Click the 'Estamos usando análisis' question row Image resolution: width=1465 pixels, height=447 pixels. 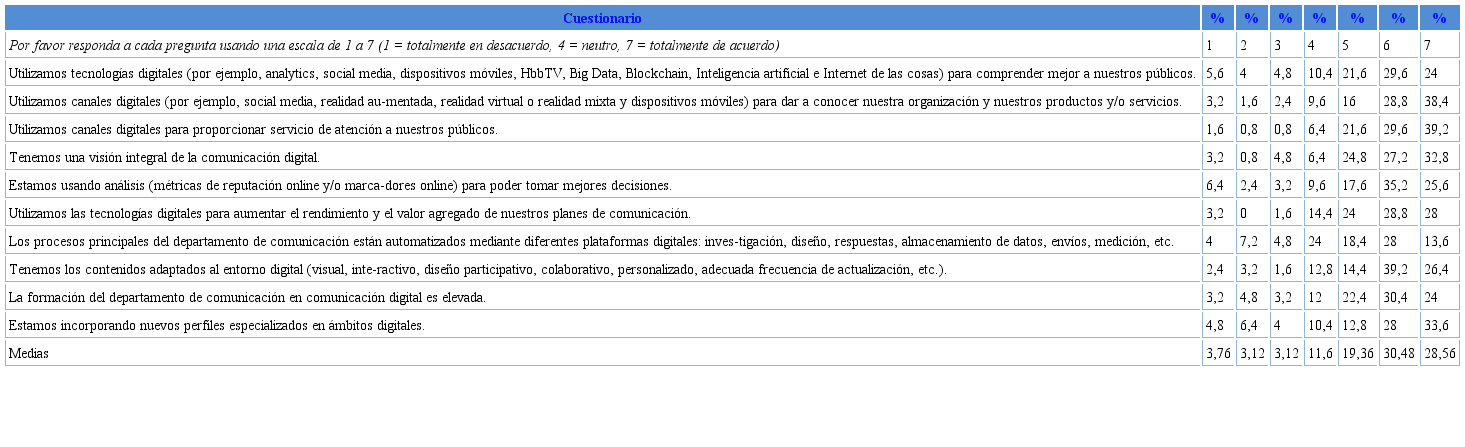pos(339,185)
